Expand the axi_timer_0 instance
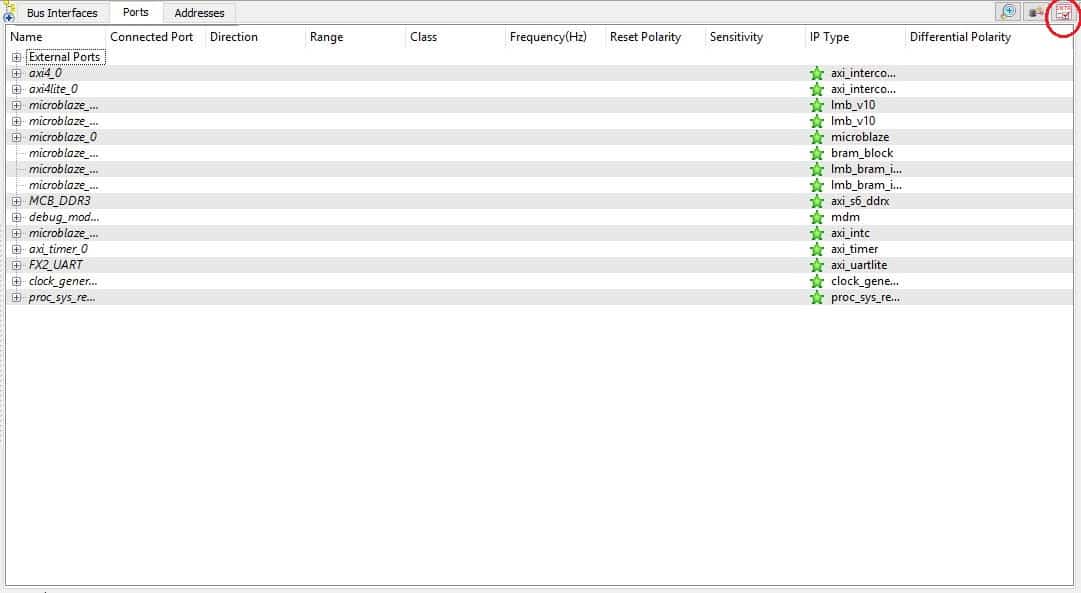1081x593 pixels. 17,249
